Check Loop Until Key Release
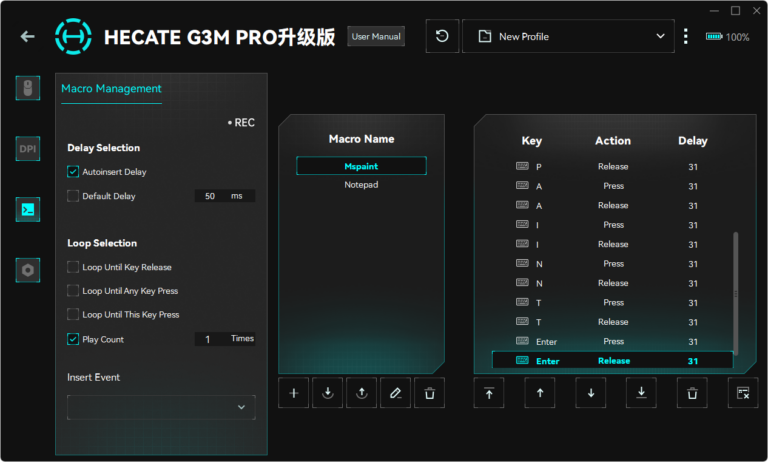 click(73, 267)
